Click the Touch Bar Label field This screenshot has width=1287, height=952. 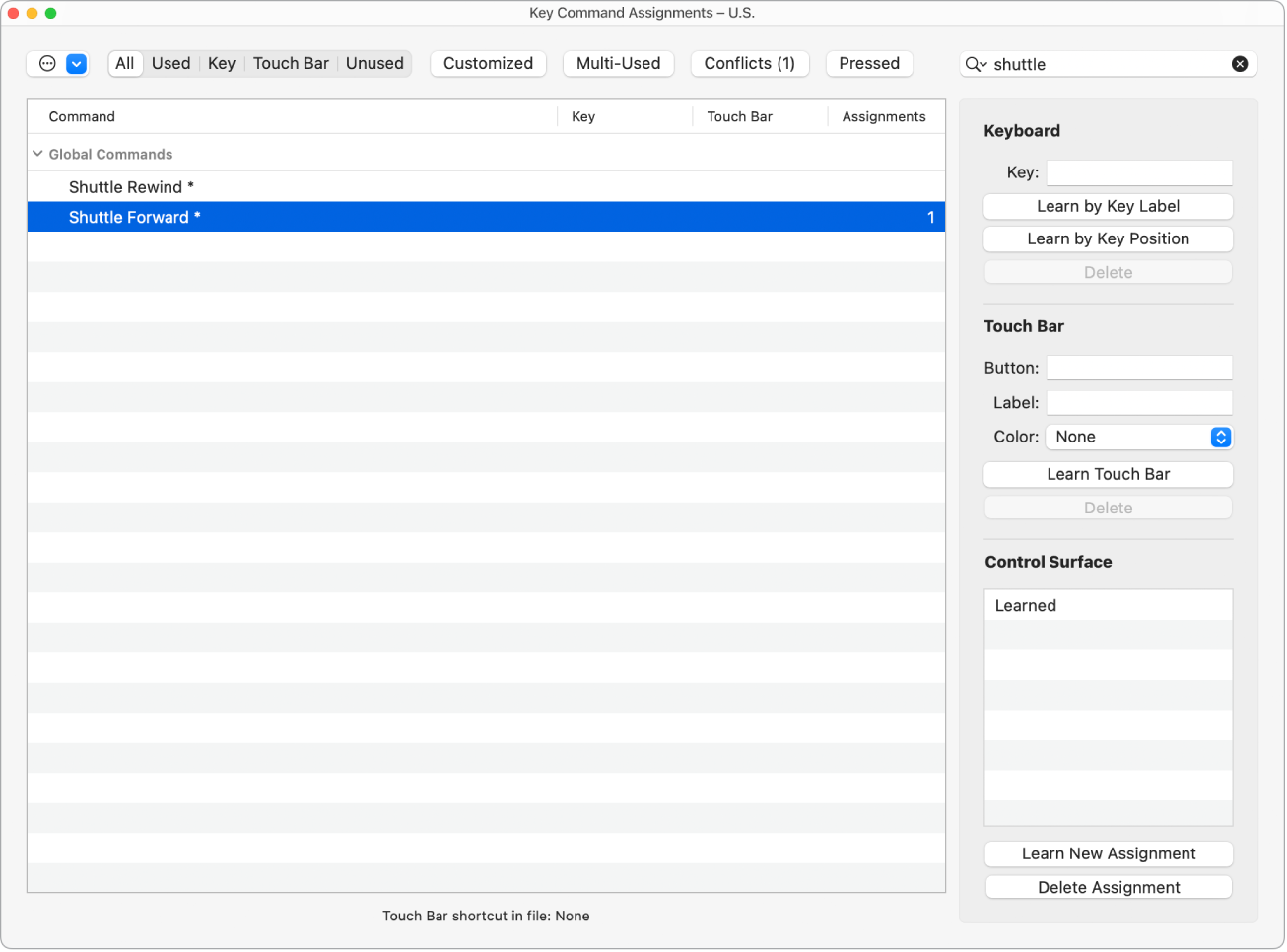[1139, 402]
